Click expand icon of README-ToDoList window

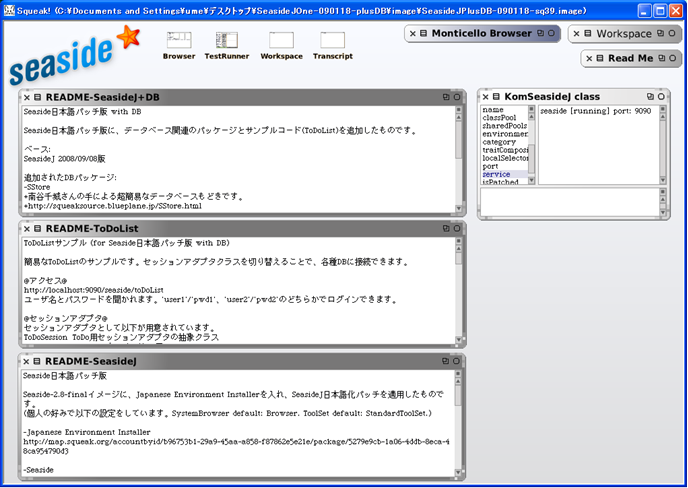click(446, 228)
